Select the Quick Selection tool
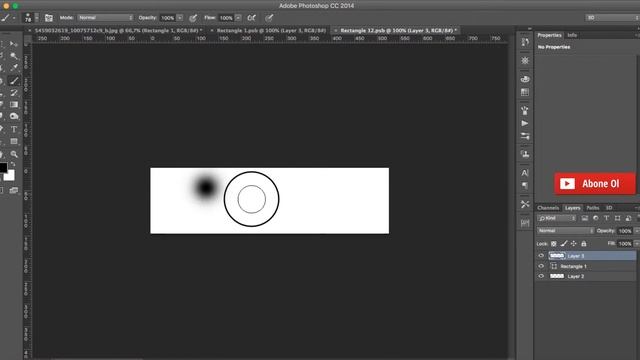Viewport: 640px width, 360px height. 14,56
